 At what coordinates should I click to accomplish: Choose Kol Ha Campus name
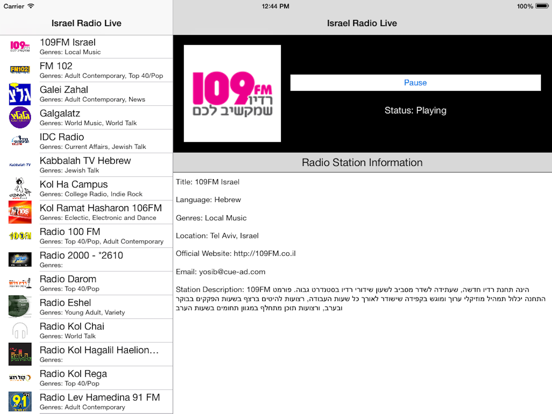[x=74, y=184]
